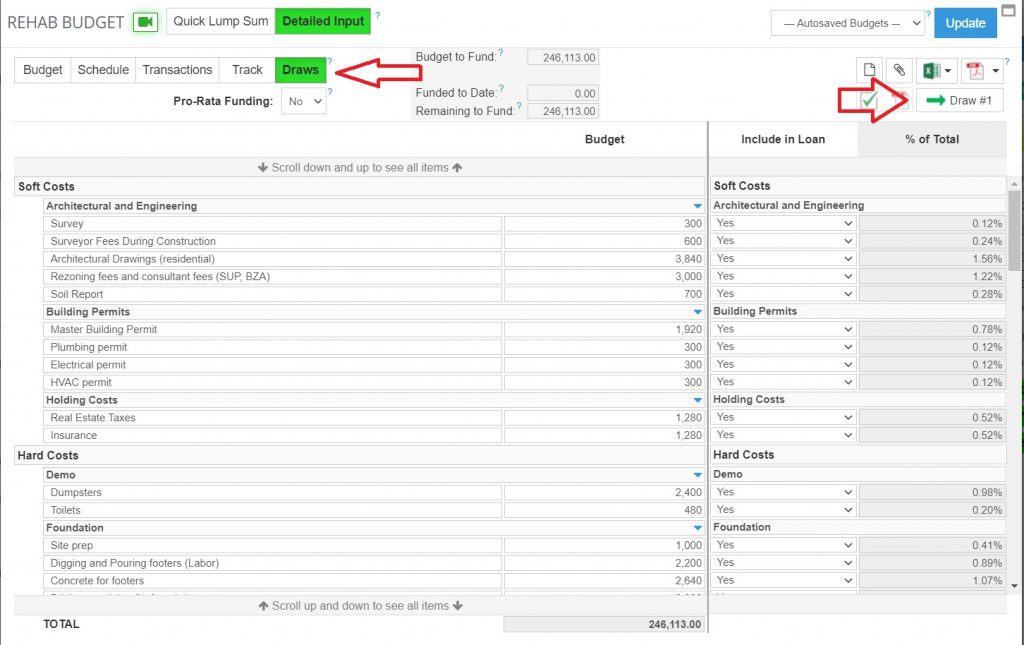Click the green video camera icon
This screenshot has height=645, width=1024.
click(147, 22)
